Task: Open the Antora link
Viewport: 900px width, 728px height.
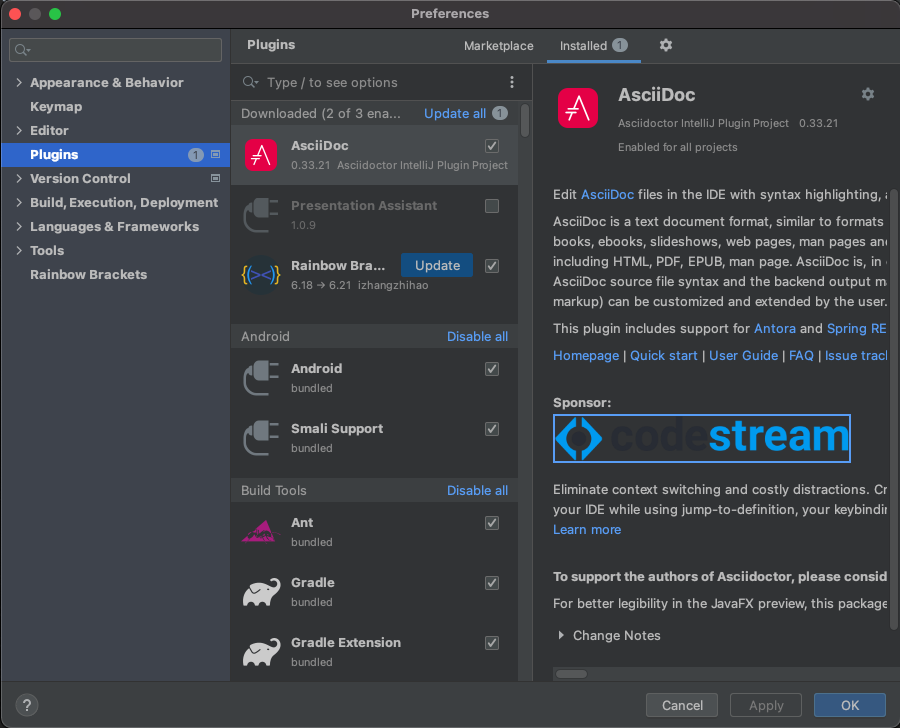Action: (775, 328)
